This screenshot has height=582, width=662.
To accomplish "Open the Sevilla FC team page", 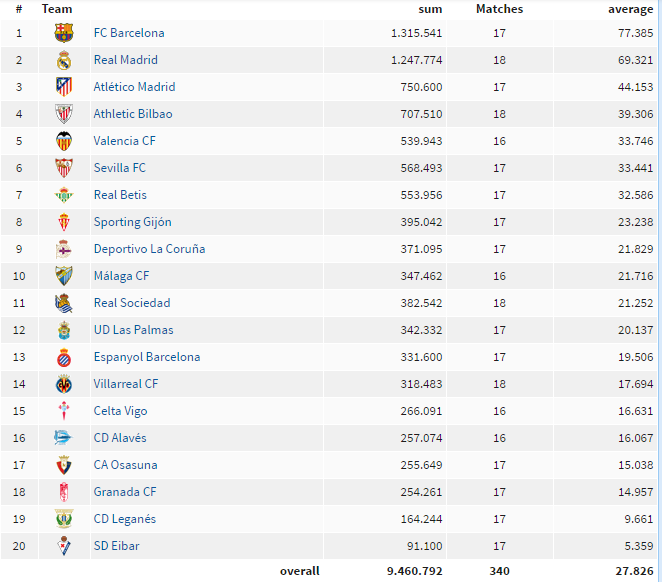I will pyautogui.click(x=120, y=168).
